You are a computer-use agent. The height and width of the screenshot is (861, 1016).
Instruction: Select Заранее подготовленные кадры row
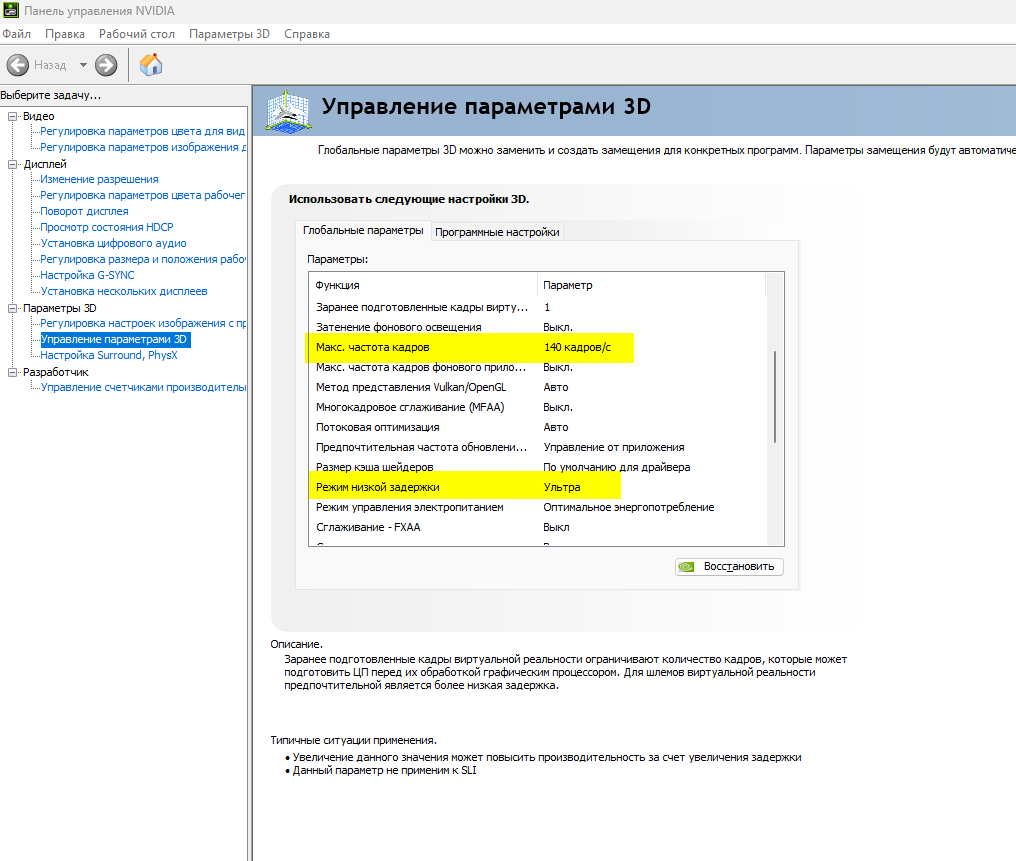click(538, 307)
